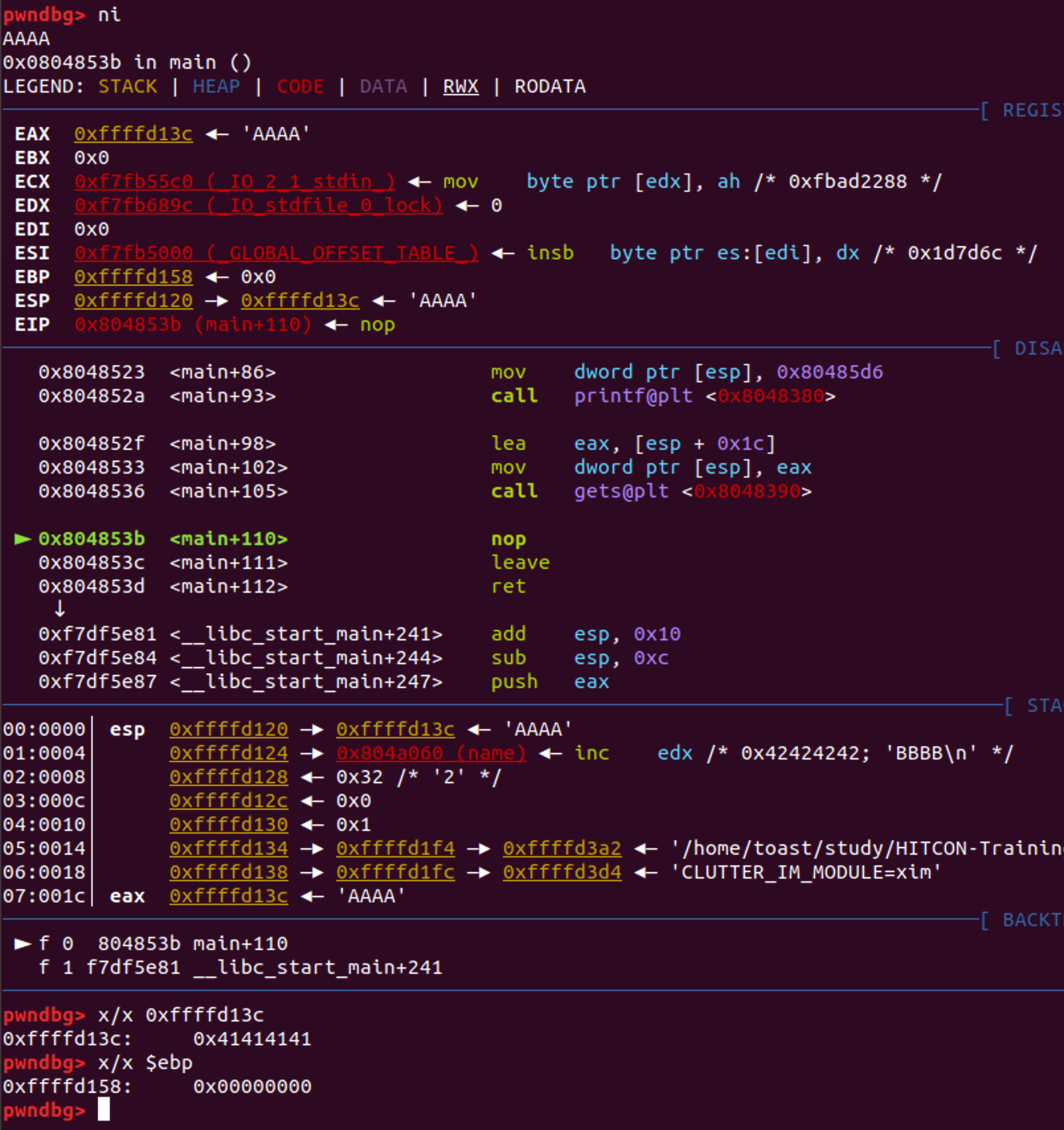Click the output value 0x00000000
This screenshot has height=1130, width=1064.
252,1086
